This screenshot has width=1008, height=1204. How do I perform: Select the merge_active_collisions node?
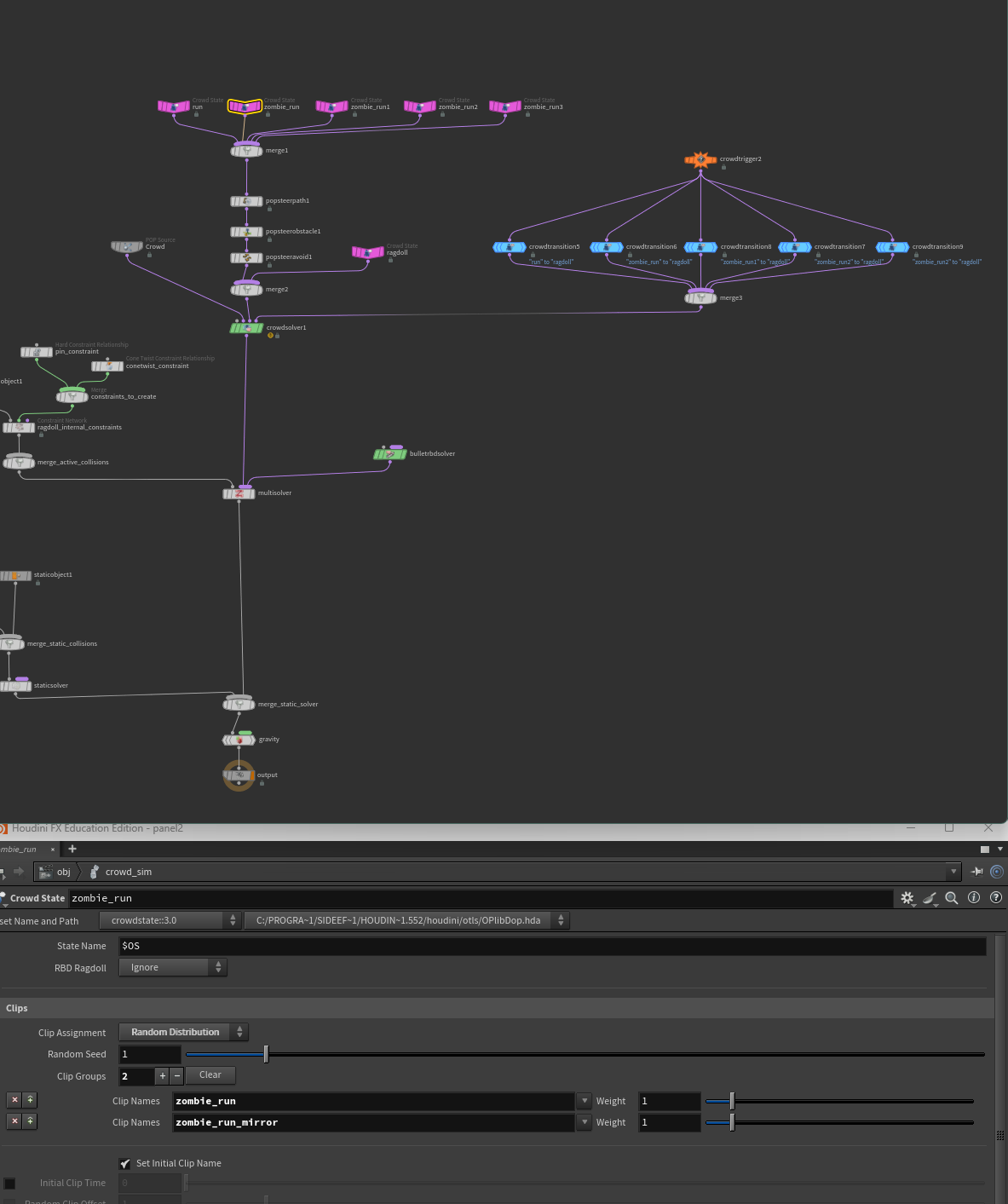[19, 462]
